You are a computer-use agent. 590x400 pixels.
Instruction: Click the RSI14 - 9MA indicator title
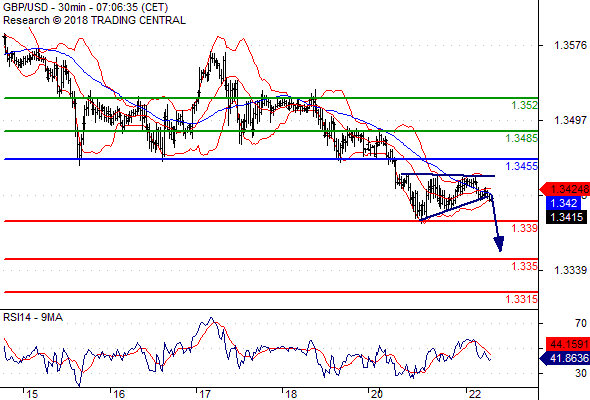33,318
